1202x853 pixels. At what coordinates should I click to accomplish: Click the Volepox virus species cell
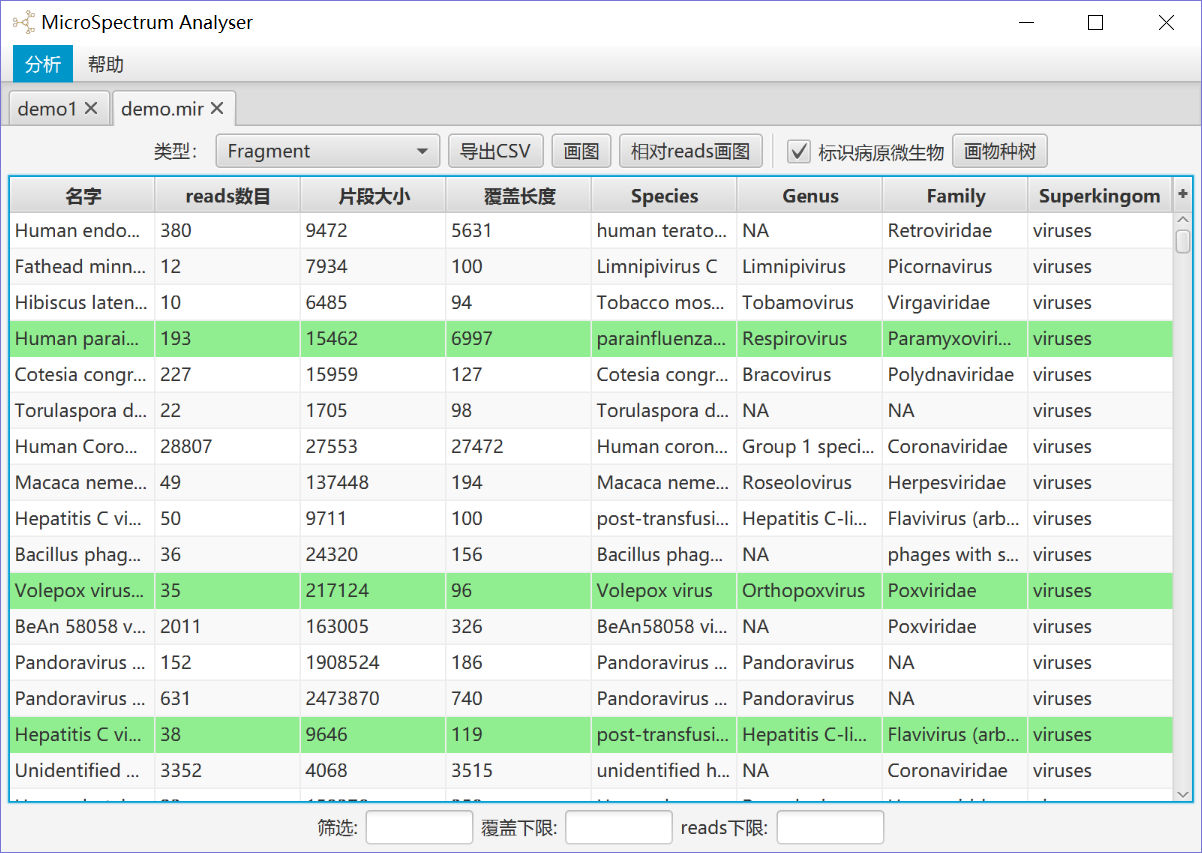(664, 591)
